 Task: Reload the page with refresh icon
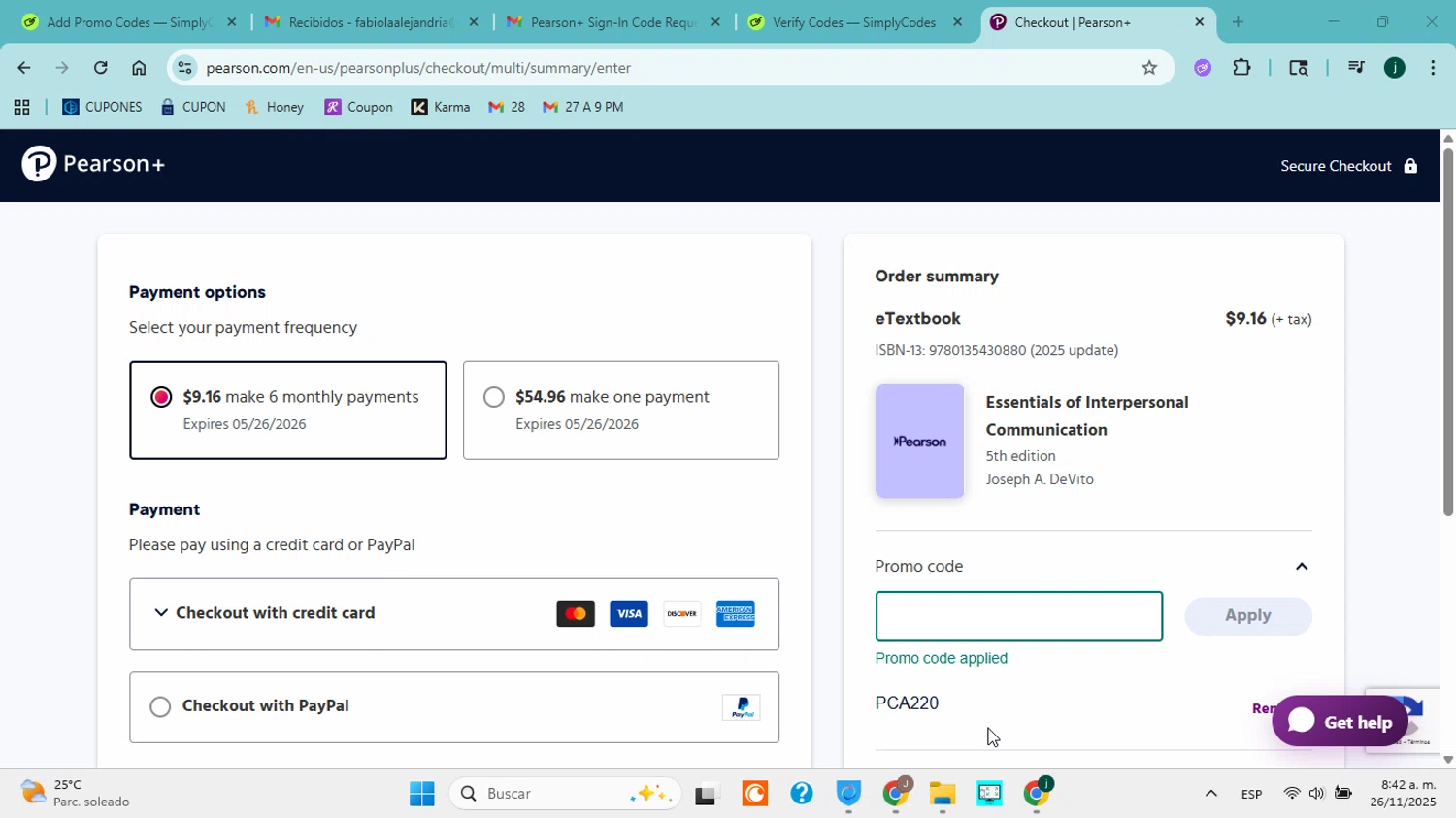100,68
